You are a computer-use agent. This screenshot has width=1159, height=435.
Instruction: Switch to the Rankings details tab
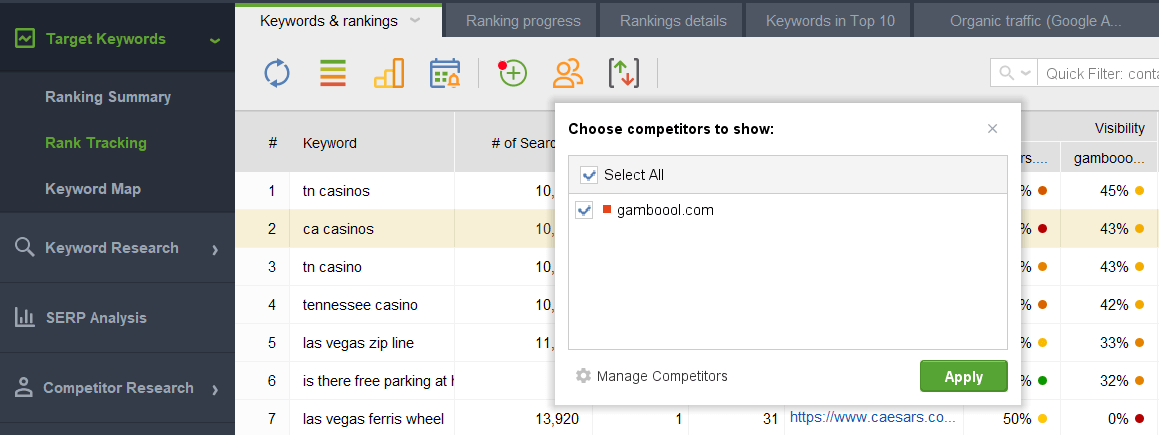point(673,21)
